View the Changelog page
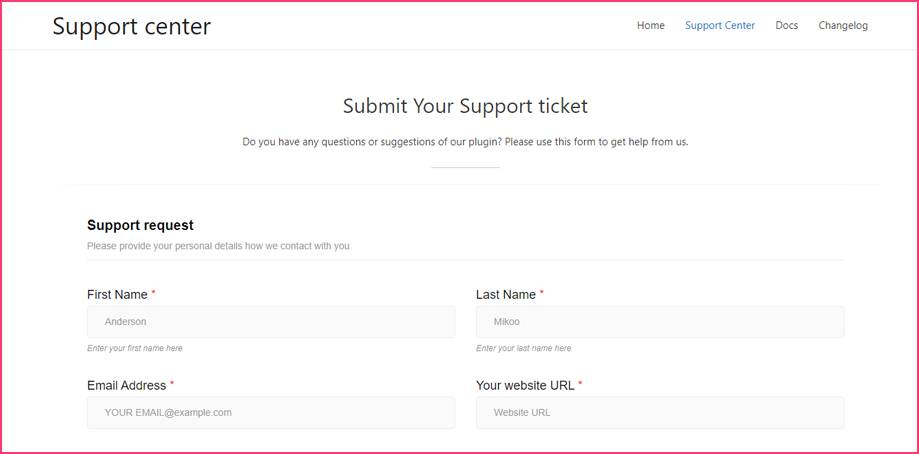 842,26
